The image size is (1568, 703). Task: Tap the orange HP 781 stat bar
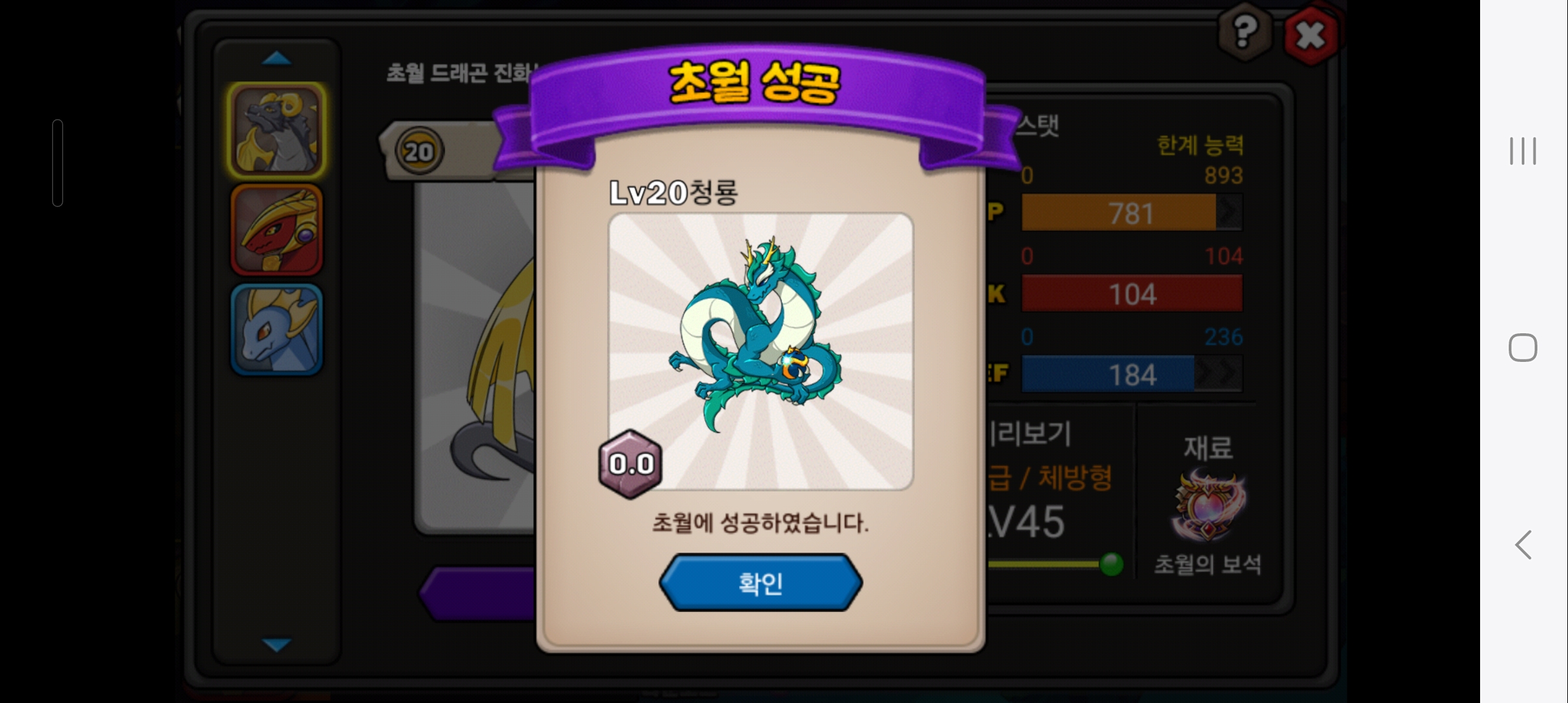(x=1132, y=213)
